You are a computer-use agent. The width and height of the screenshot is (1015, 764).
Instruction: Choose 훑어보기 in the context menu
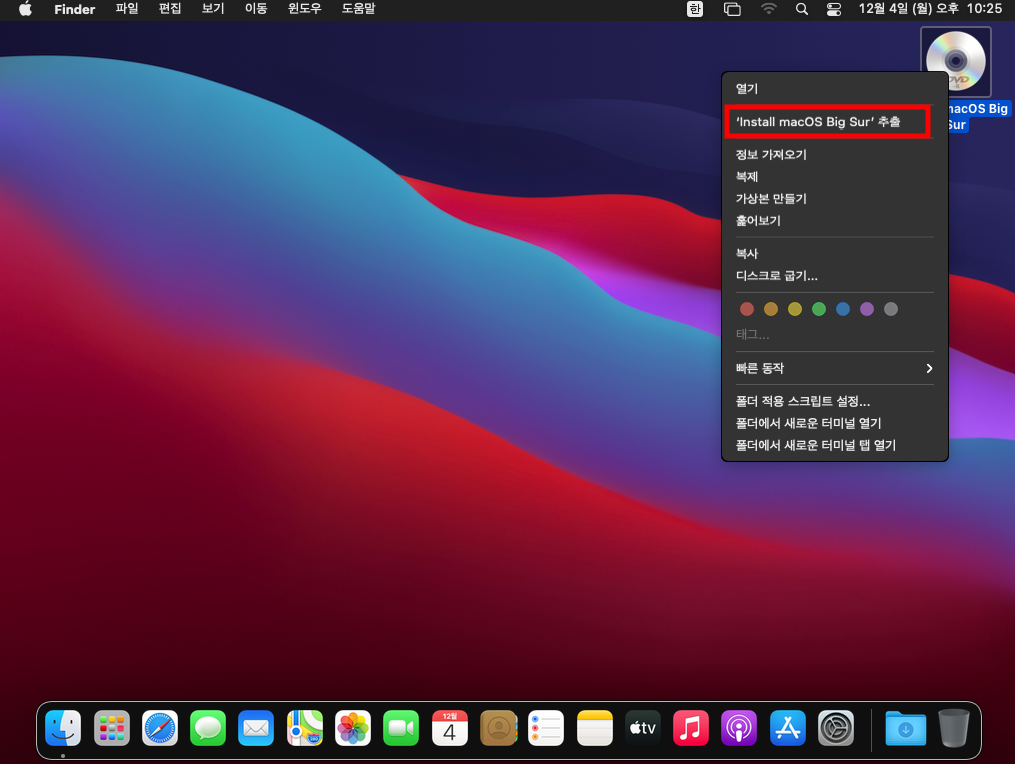[834, 221]
